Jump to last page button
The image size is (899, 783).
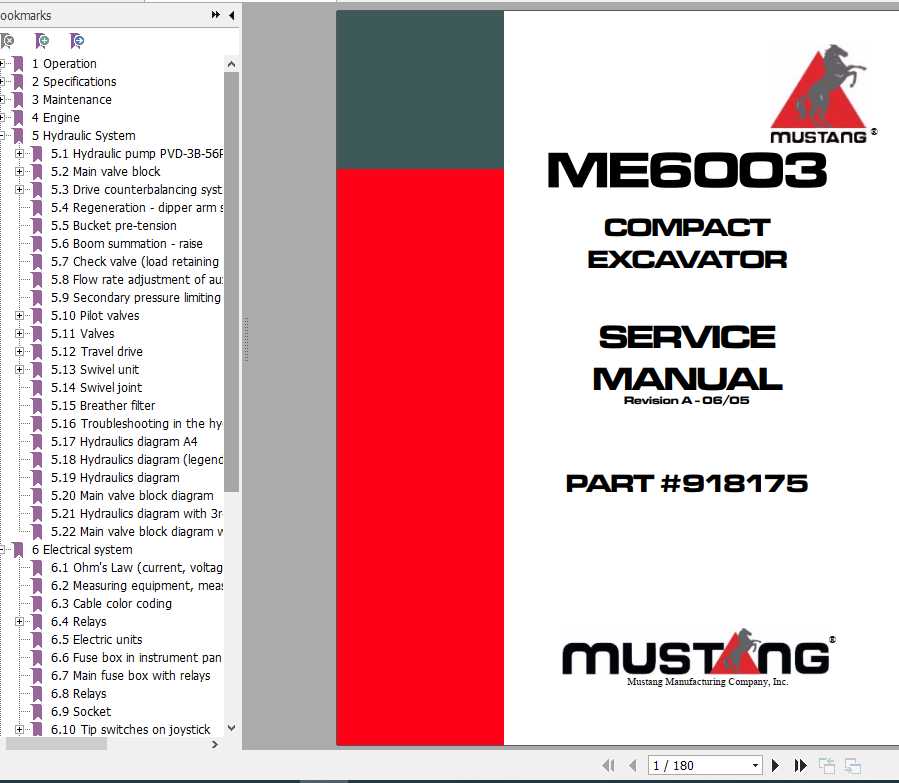click(800, 765)
